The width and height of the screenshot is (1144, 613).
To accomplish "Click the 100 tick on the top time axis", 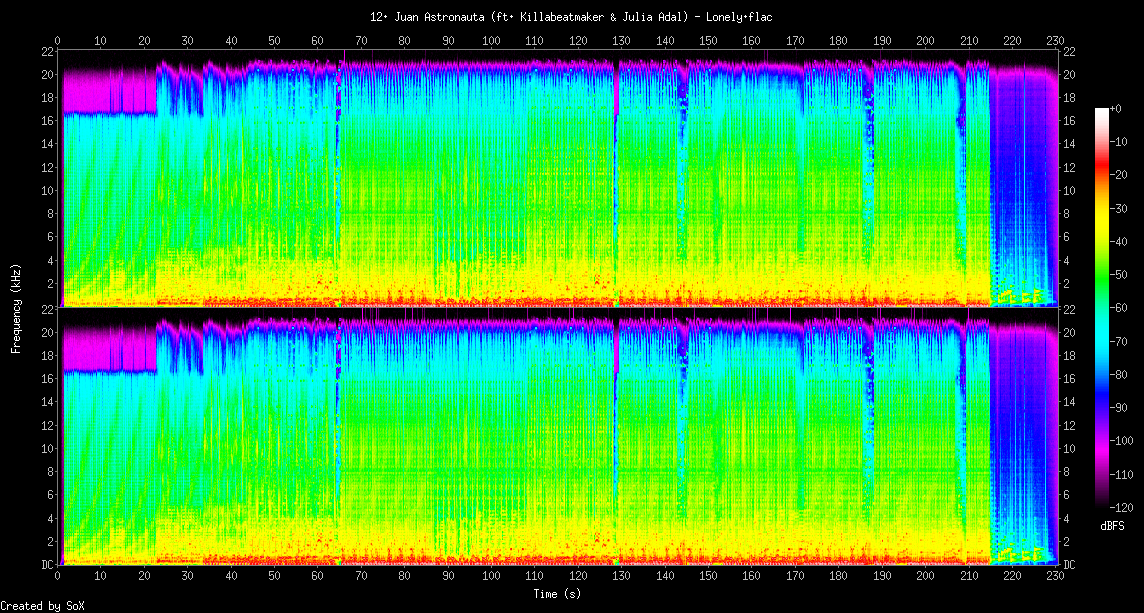I will pos(491,40).
